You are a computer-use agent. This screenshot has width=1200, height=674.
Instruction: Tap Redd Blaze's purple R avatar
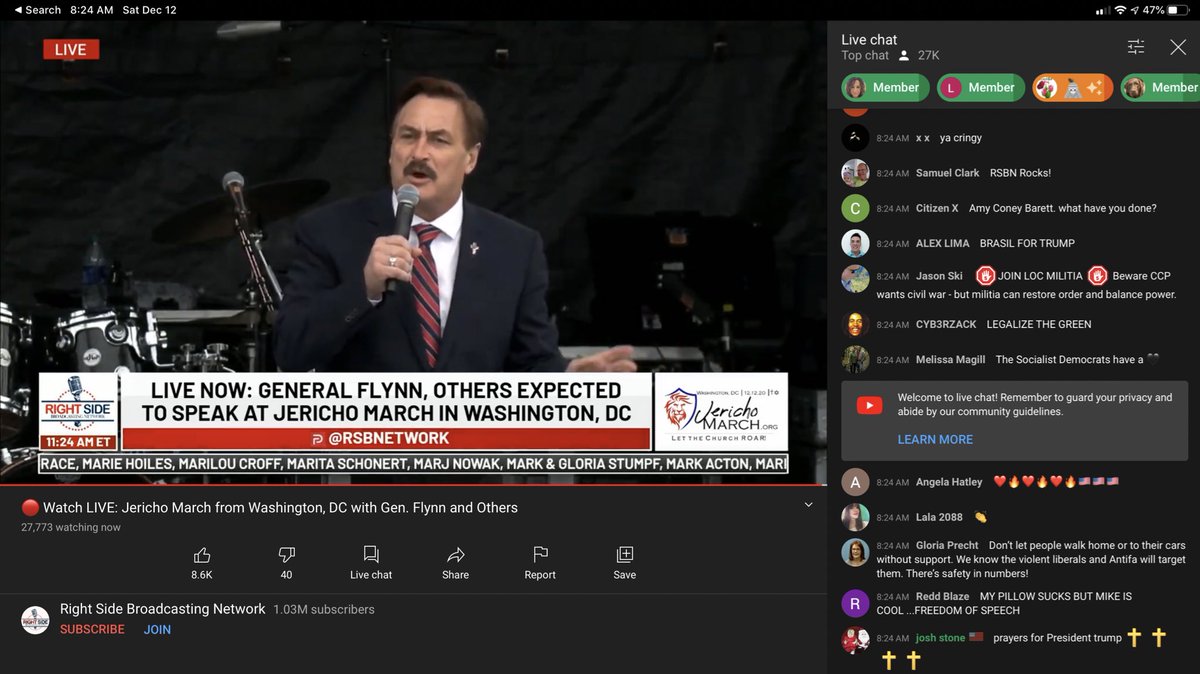coord(855,603)
